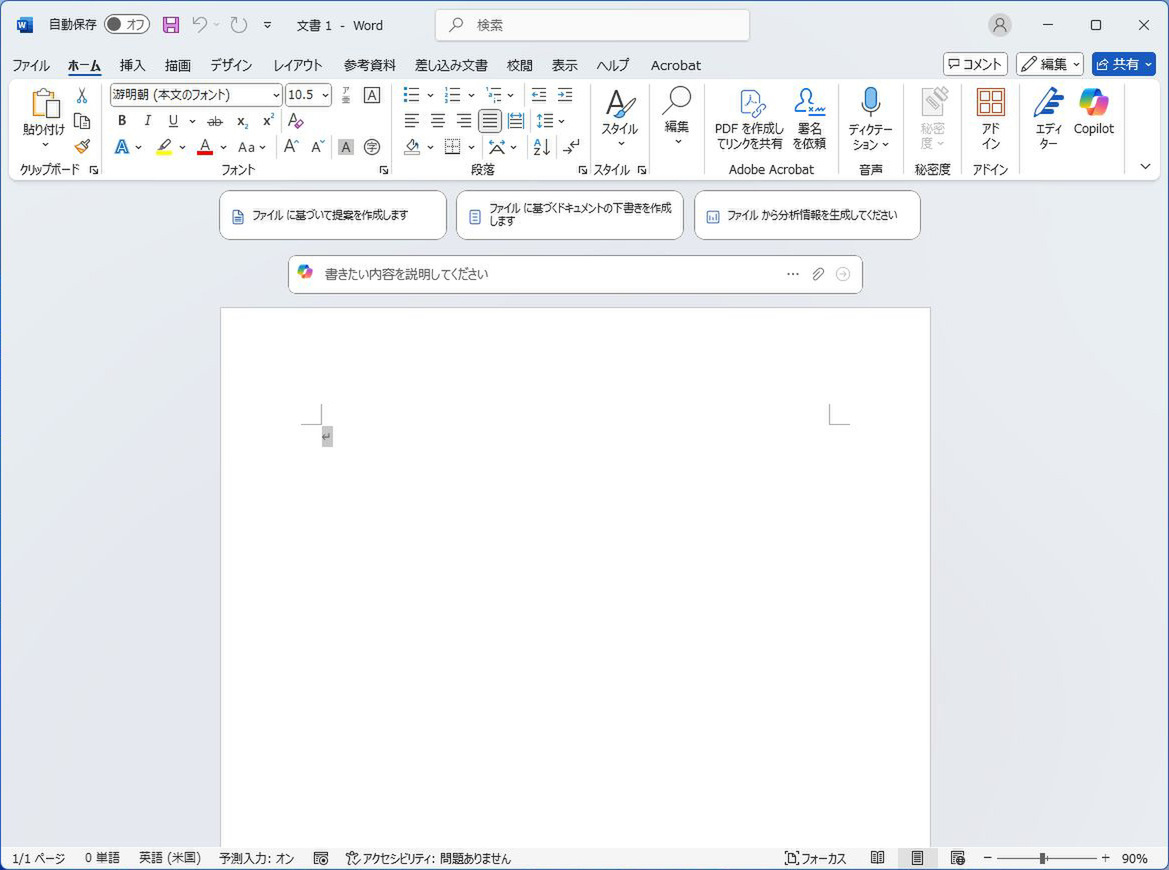This screenshot has height=870, width=1169.
Task: Open the File tab
Action: (x=31, y=66)
